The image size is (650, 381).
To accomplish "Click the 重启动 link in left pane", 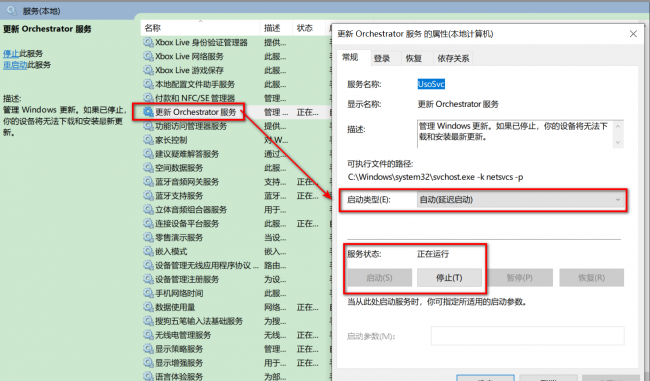I will [x=15, y=65].
